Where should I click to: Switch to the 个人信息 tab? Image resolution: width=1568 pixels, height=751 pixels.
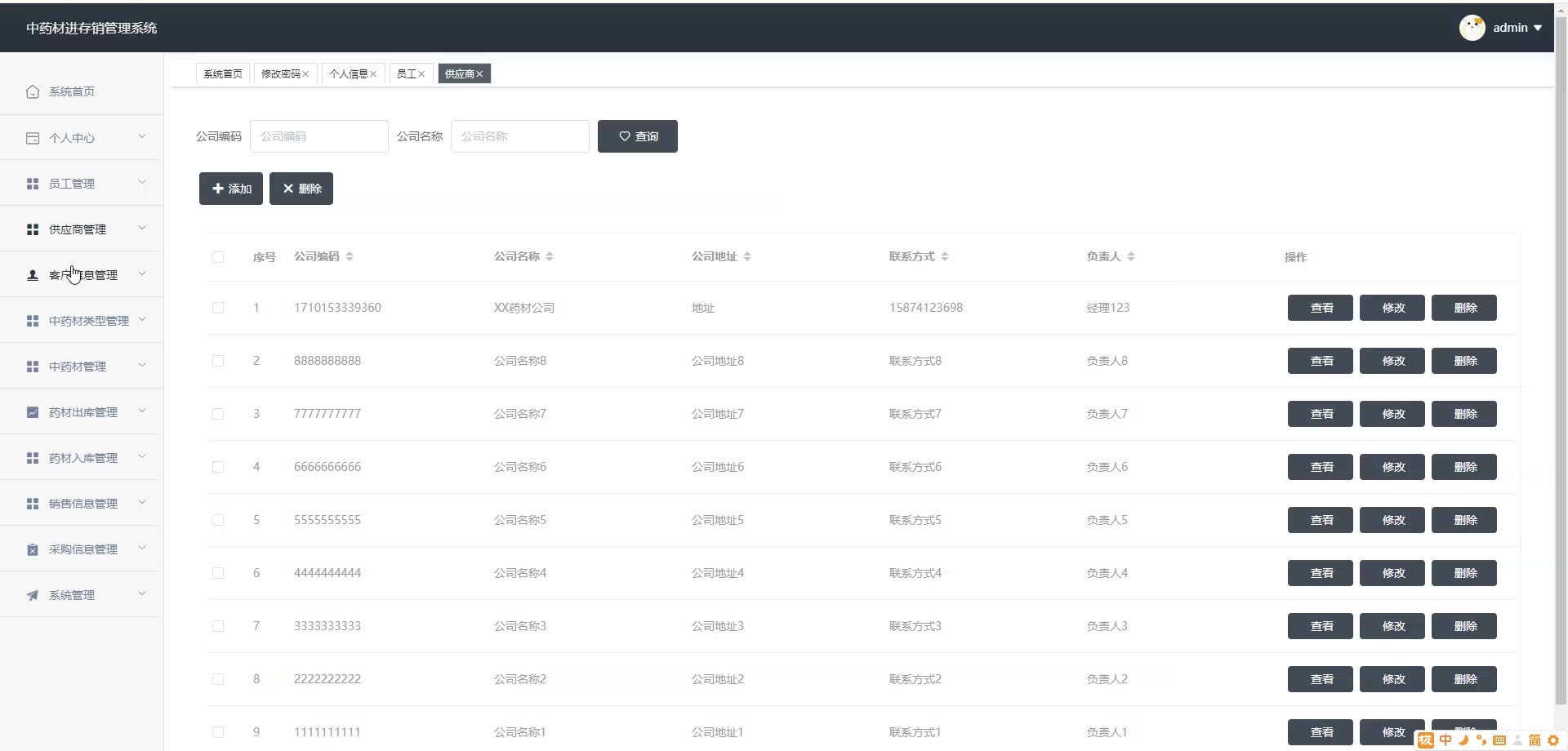349,74
